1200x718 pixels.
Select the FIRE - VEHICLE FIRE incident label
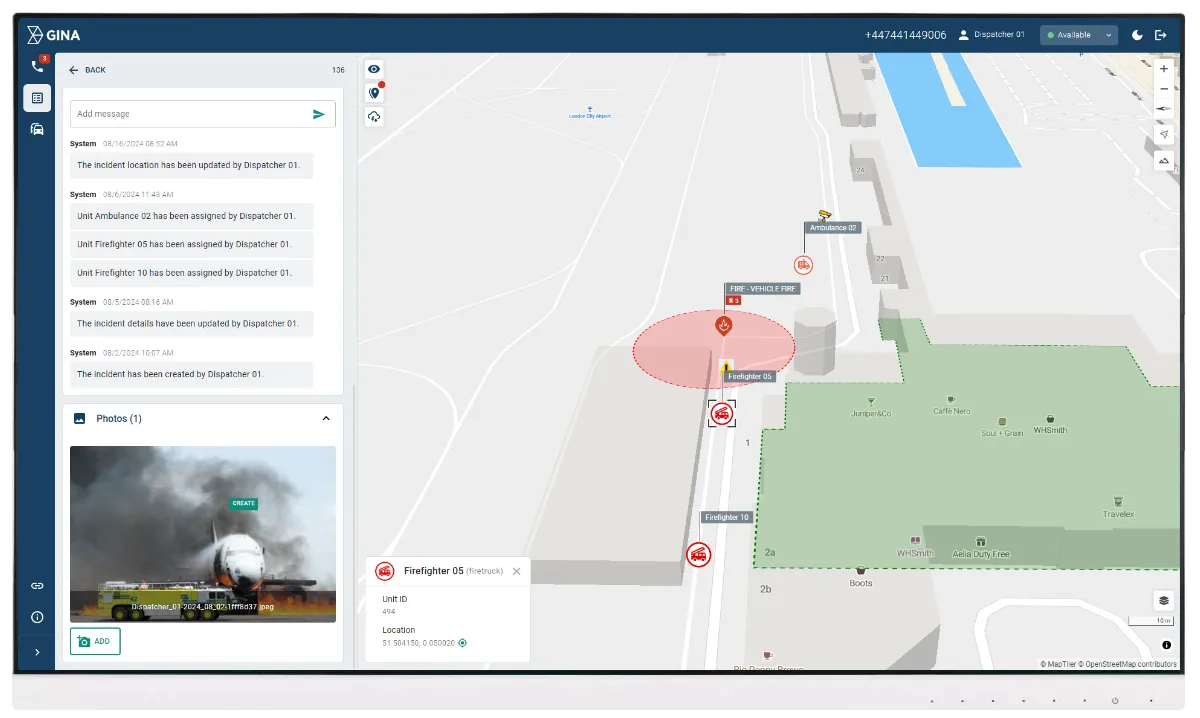coord(762,288)
